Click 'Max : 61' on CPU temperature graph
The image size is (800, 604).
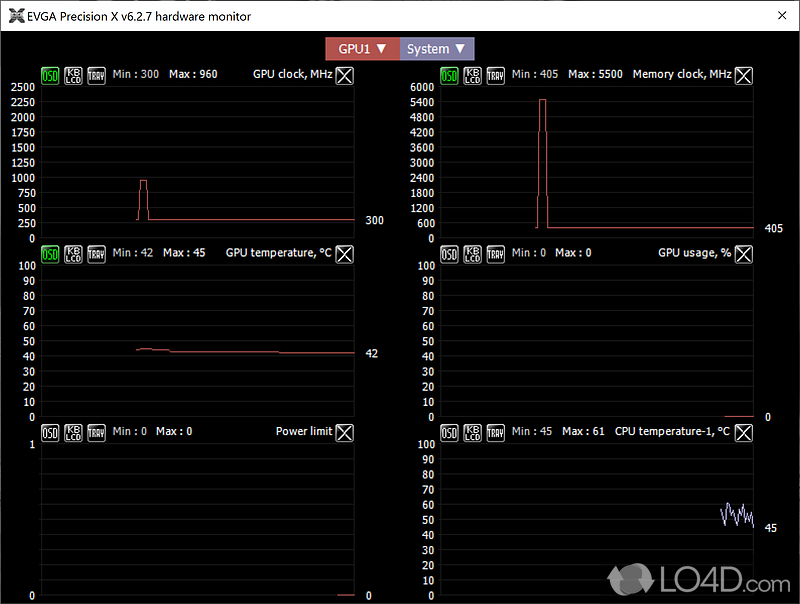583,432
